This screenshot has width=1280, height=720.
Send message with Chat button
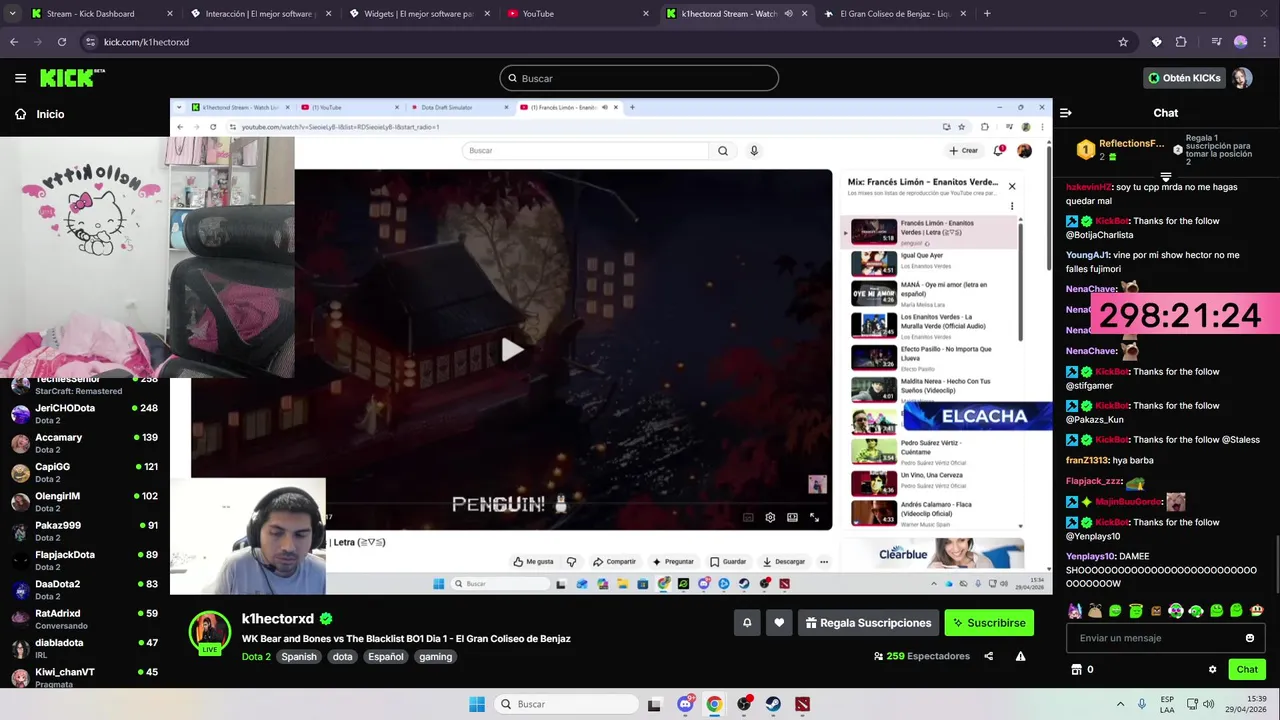[x=1247, y=669]
